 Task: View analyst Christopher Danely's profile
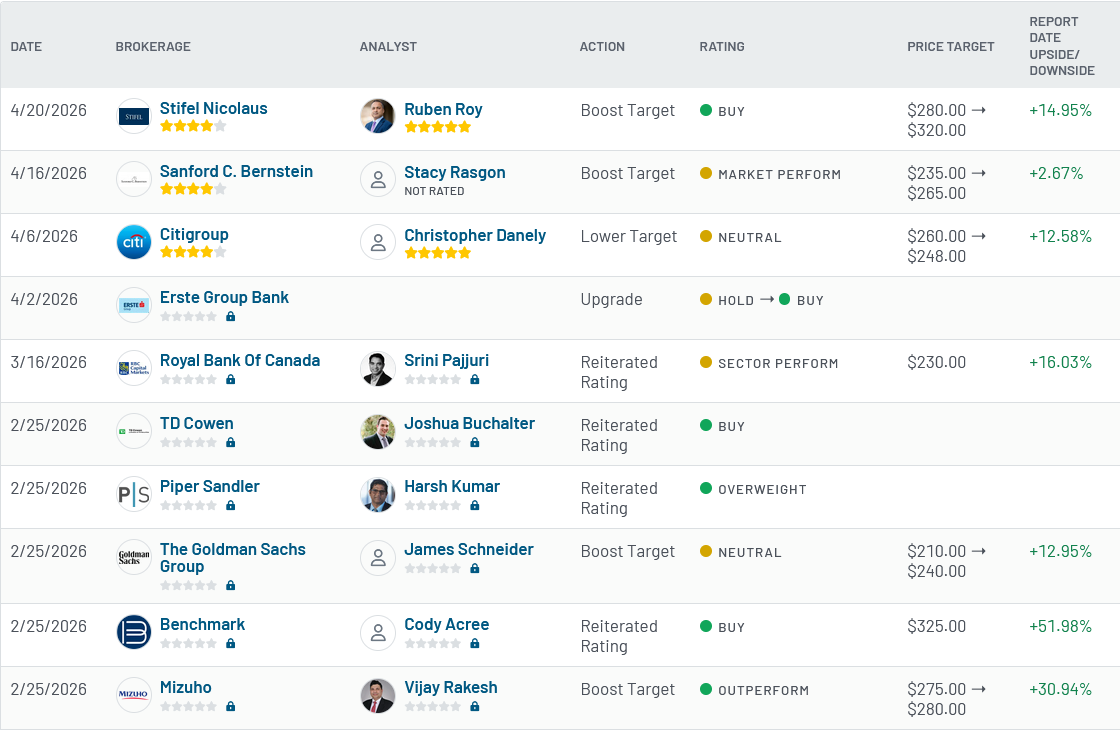(475, 235)
